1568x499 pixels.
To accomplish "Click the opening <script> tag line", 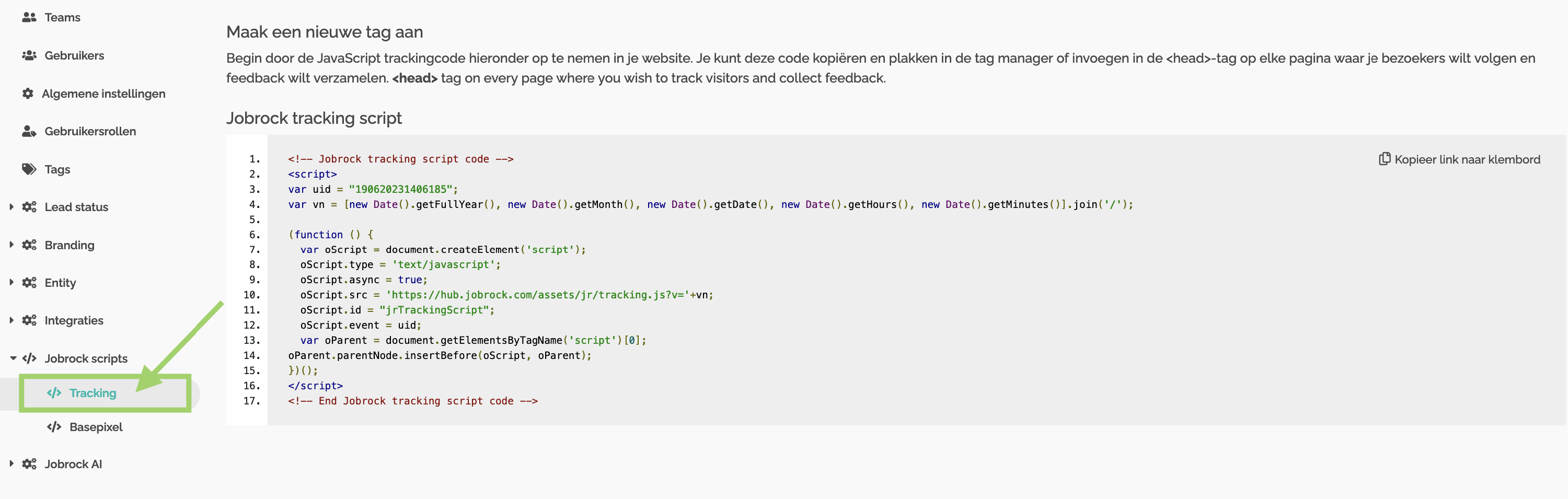I will point(312,174).
